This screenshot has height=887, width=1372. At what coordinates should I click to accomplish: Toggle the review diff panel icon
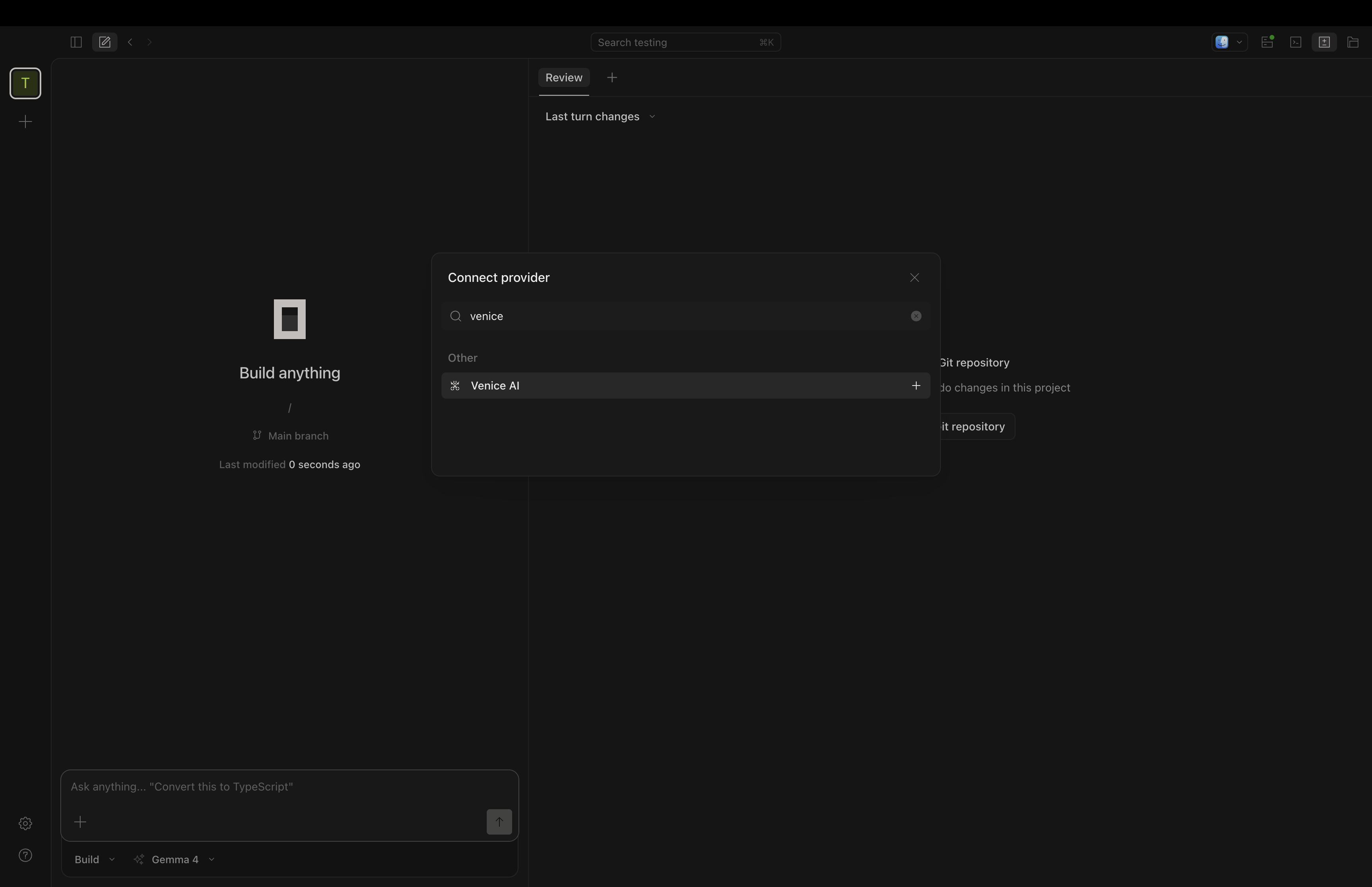(x=1324, y=42)
